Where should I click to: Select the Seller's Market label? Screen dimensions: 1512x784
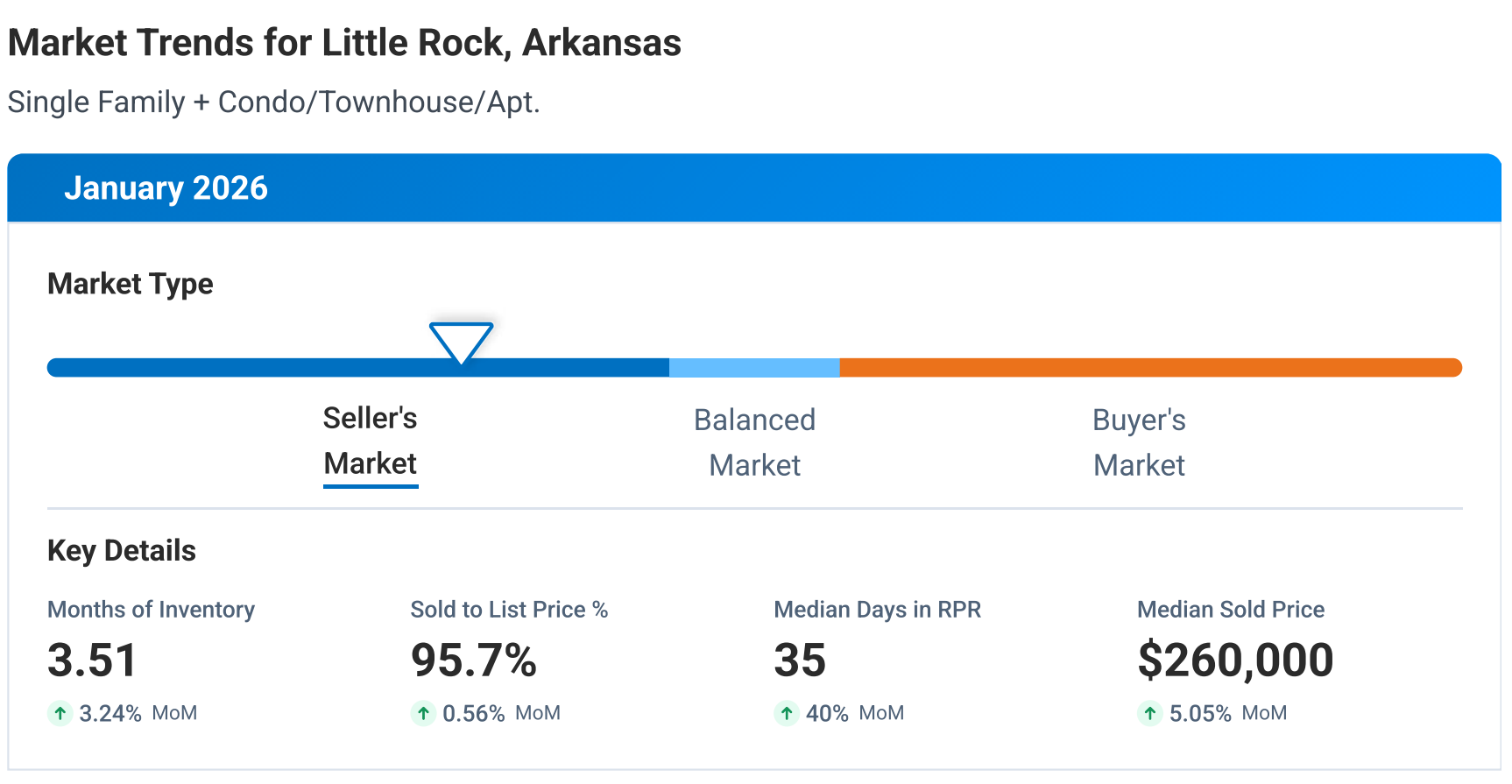click(x=370, y=441)
